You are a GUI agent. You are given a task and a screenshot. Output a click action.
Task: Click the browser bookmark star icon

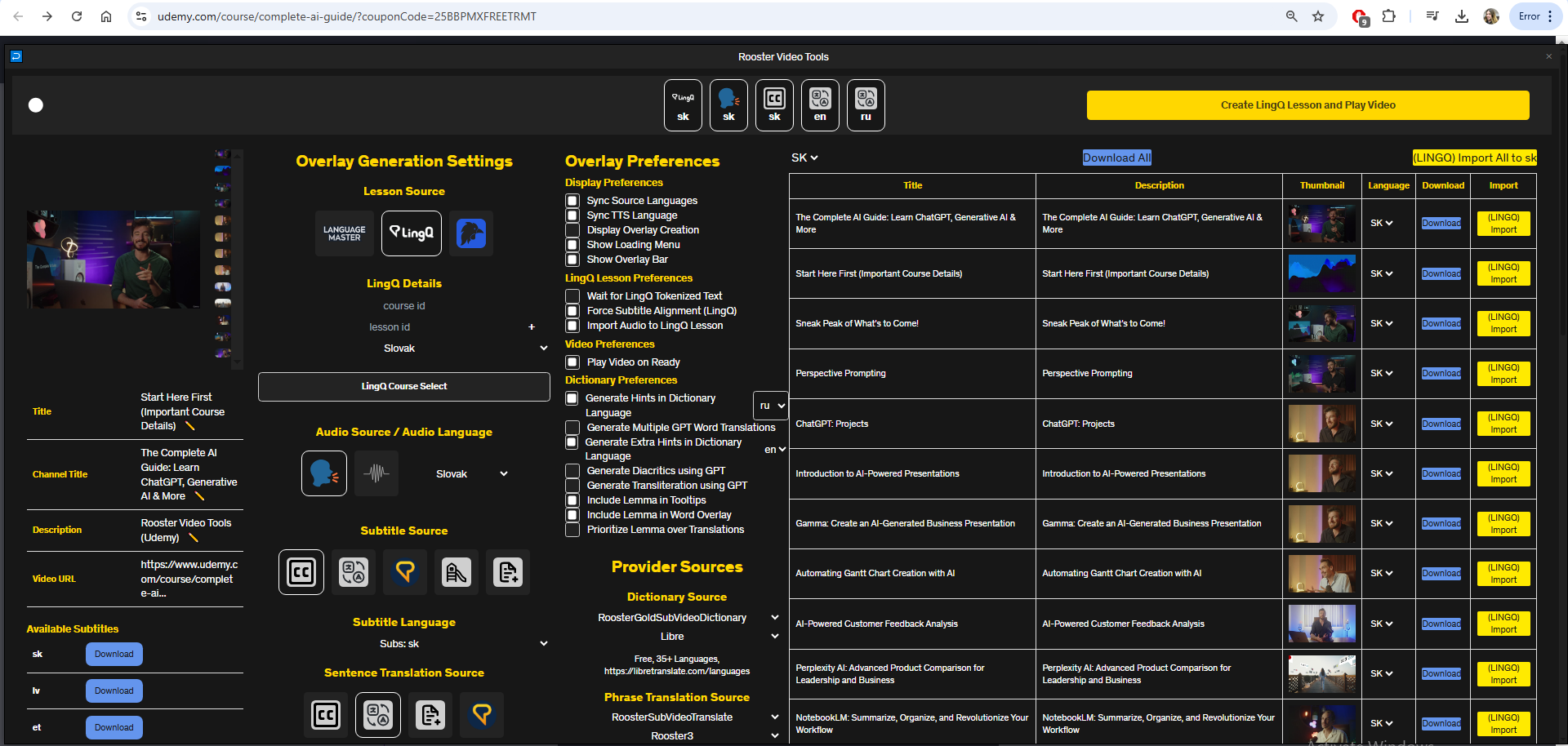[x=1318, y=16]
